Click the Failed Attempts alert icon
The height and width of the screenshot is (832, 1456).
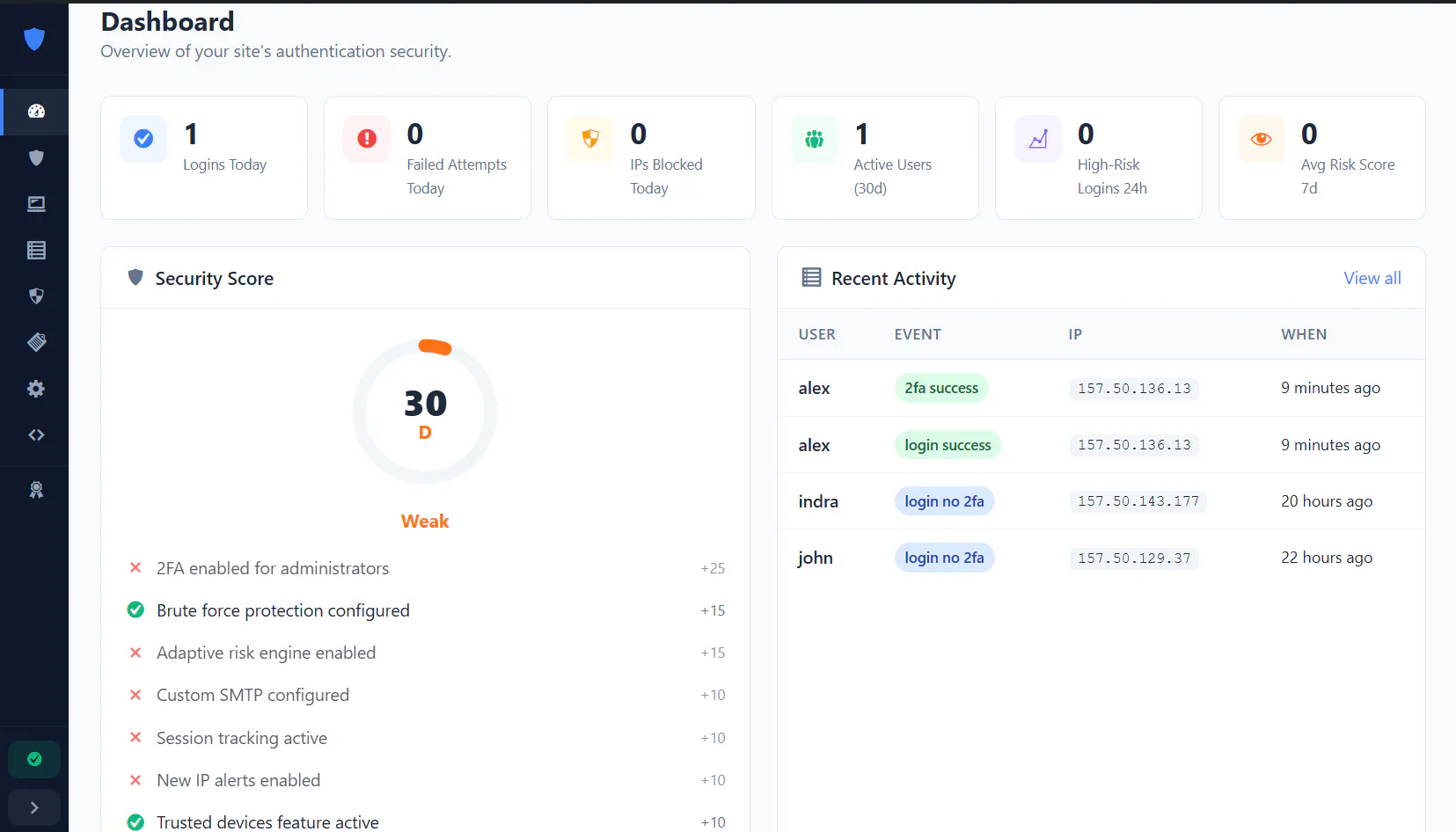[367, 139]
